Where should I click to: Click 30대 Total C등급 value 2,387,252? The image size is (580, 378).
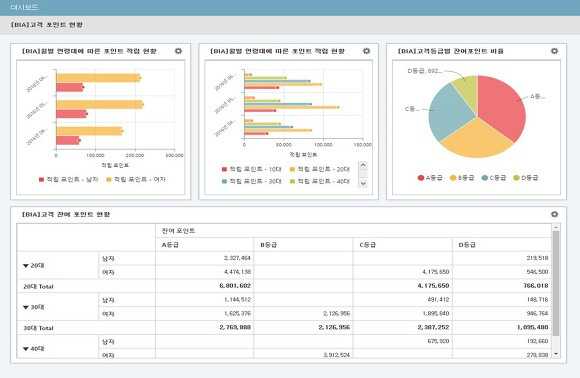coord(434,327)
